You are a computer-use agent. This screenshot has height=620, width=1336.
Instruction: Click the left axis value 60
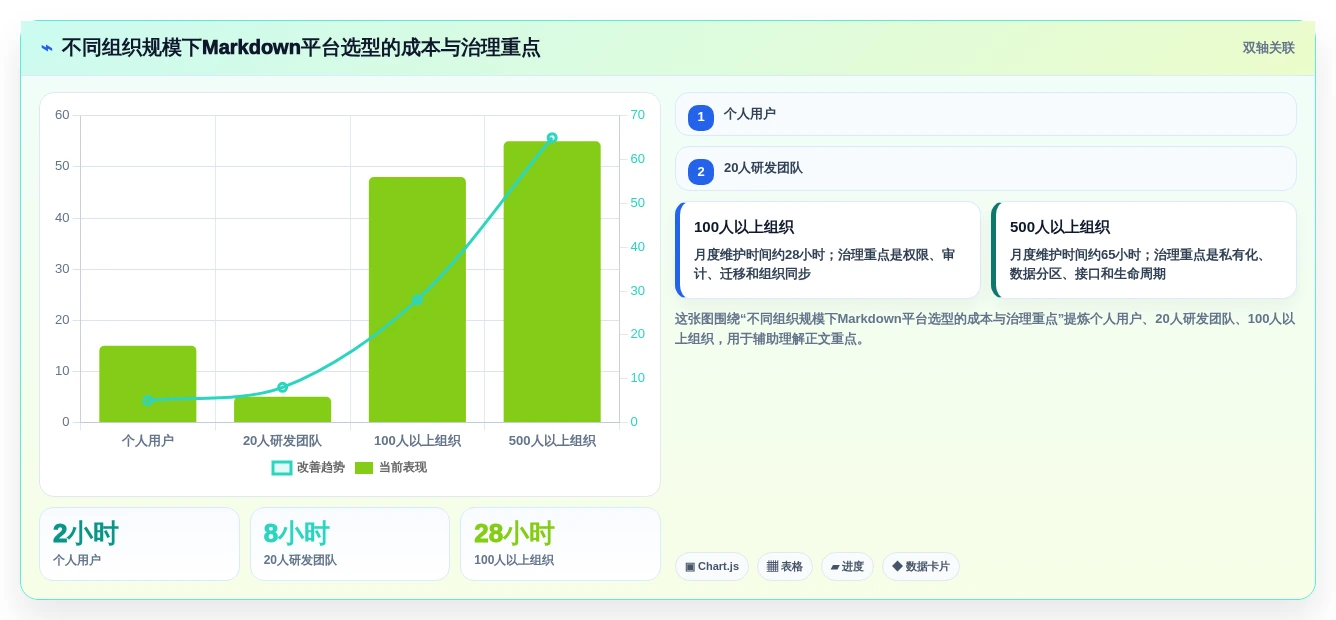tap(62, 115)
